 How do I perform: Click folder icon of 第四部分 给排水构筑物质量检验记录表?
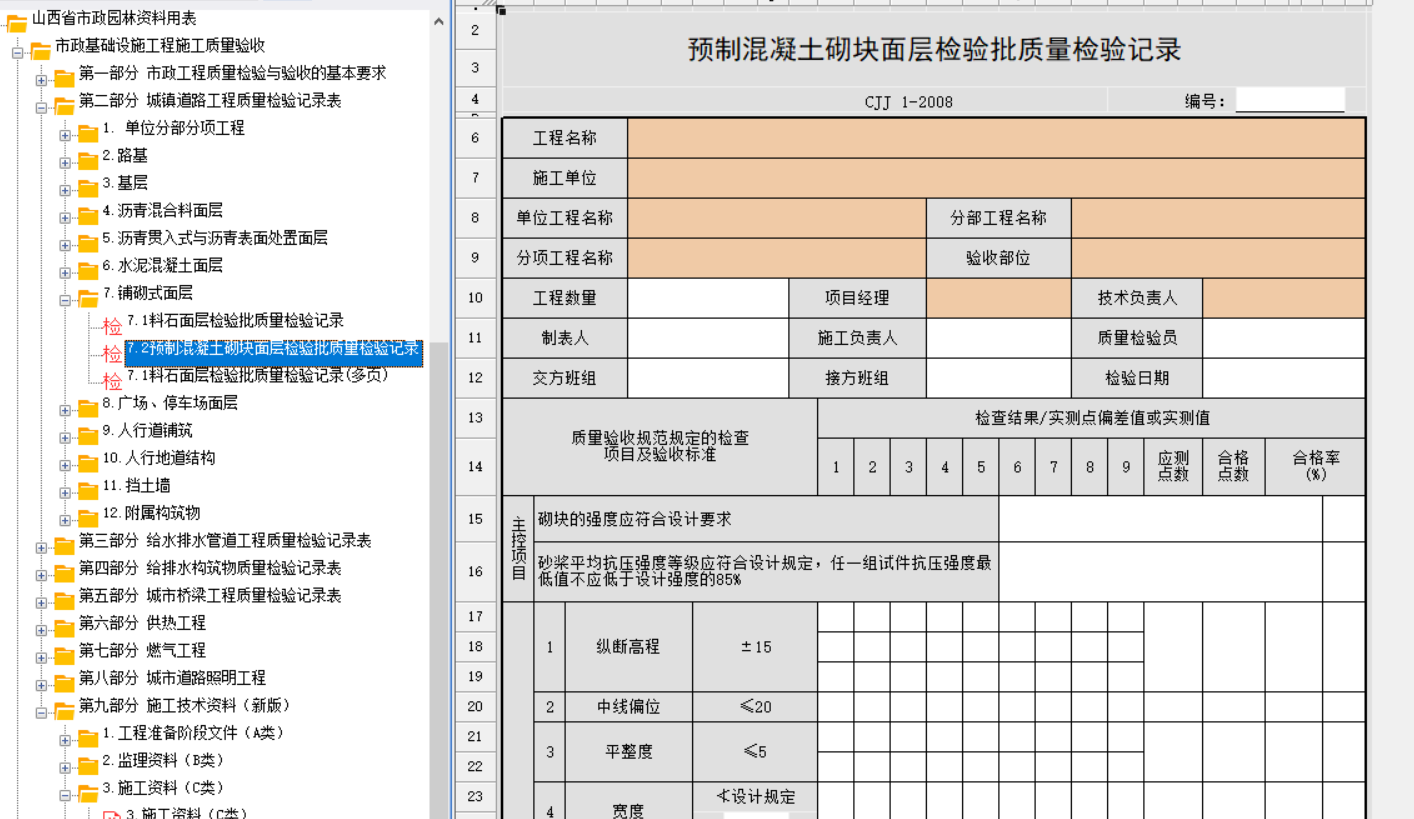64,573
